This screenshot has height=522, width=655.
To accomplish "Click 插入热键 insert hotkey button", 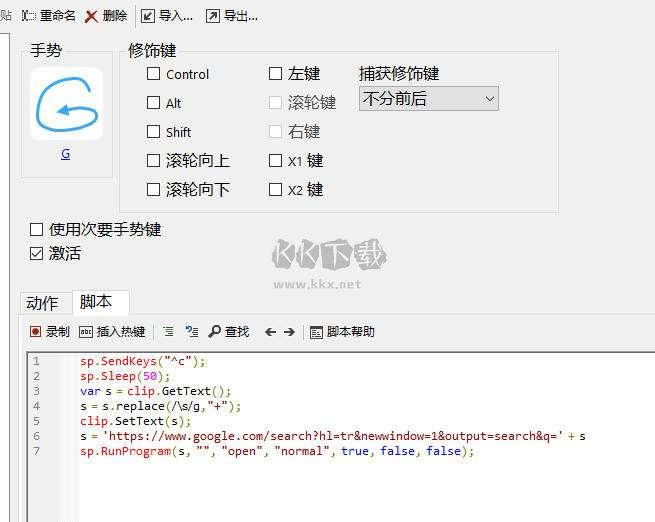I will click(112, 332).
